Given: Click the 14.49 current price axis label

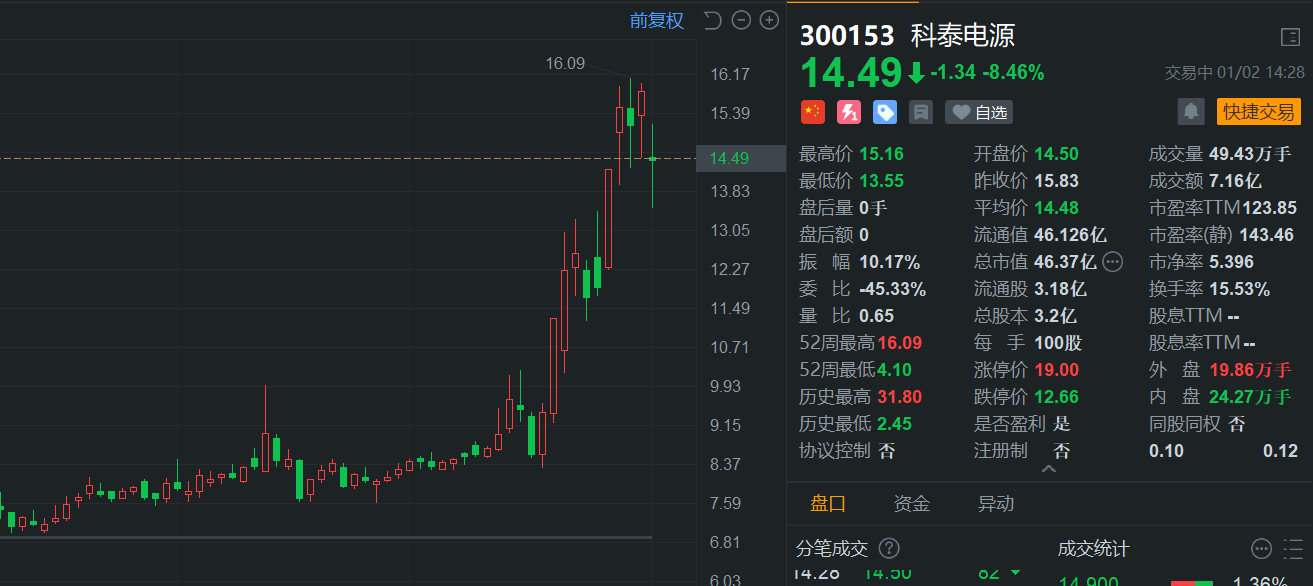Looking at the screenshot, I should click(729, 158).
